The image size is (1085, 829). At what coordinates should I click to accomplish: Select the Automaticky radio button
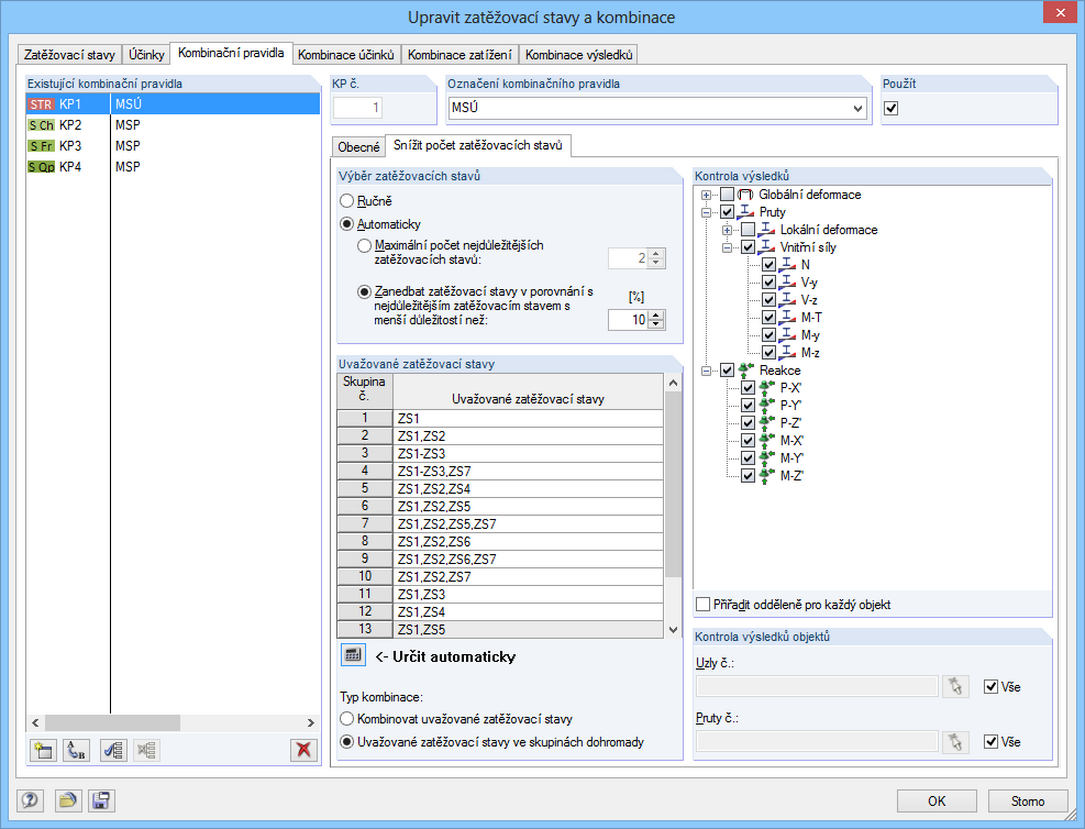tap(347, 224)
